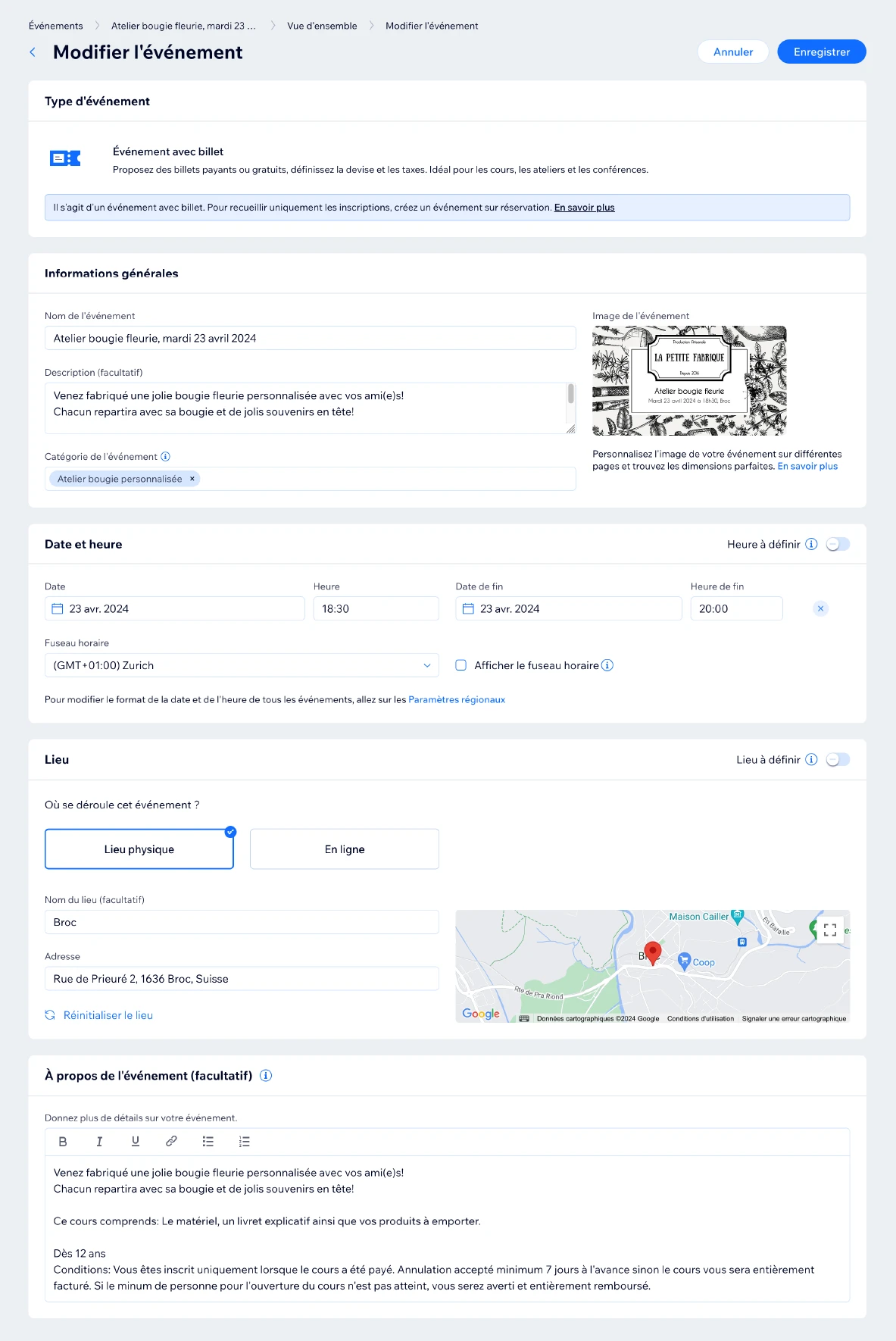Select the En ligne location option

tap(345, 849)
